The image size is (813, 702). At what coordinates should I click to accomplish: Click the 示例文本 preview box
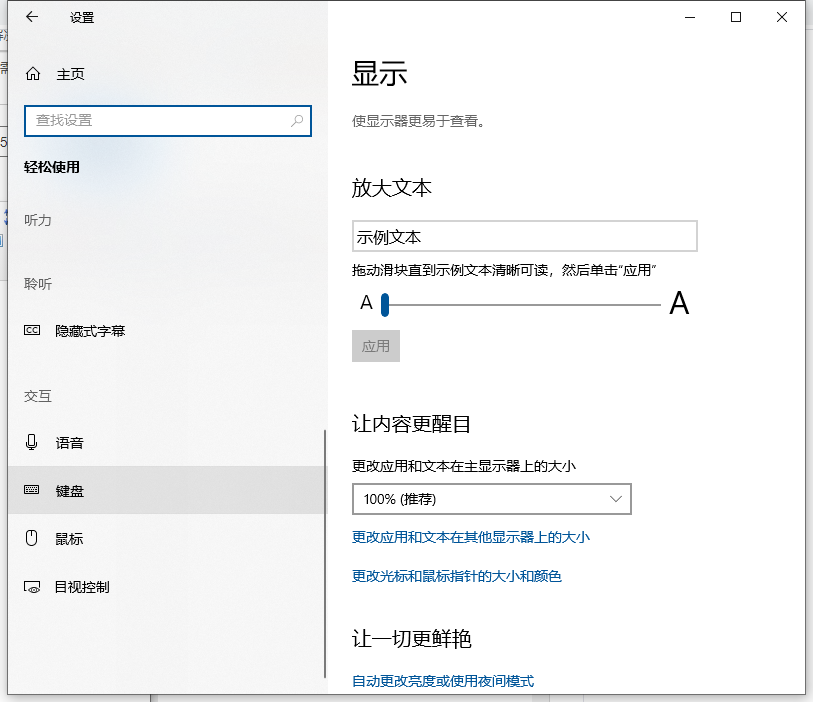coord(524,237)
